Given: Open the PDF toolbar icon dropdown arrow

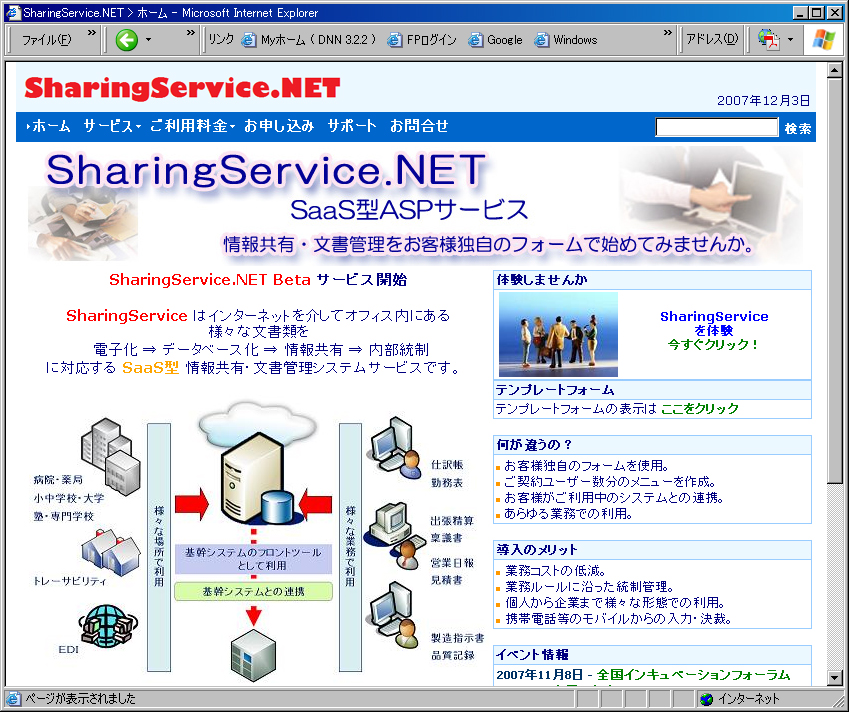Looking at the screenshot, I should tap(790, 40).
